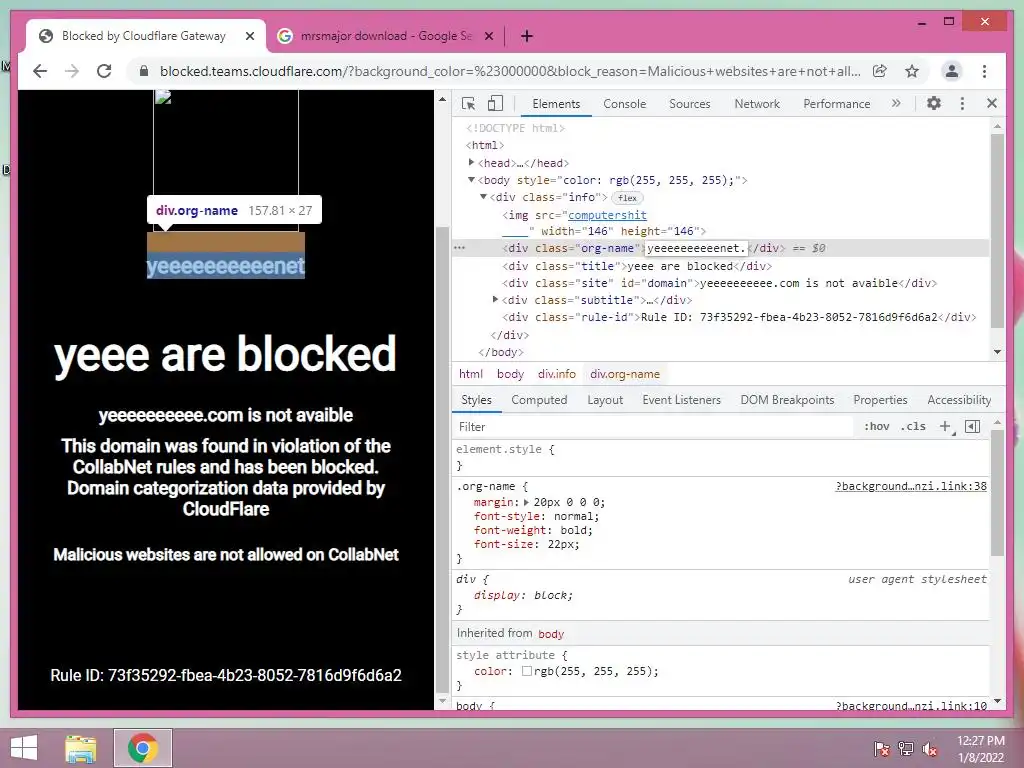The image size is (1024, 768).
Task: Click the div.org-name breadcrumb
Action: (x=625, y=374)
